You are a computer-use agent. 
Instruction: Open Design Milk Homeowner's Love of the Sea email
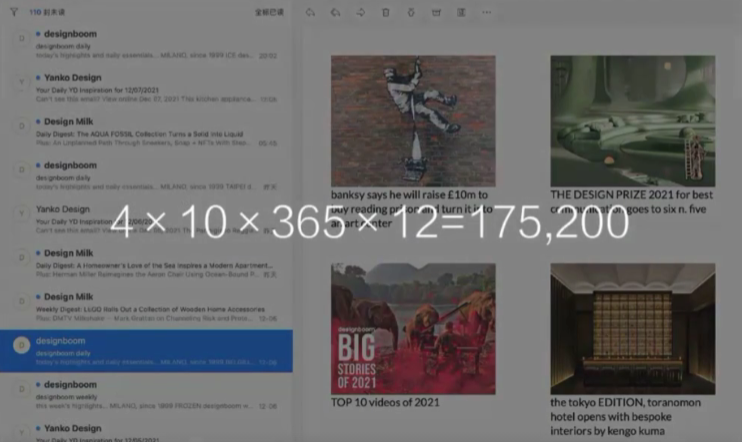[146, 263]
